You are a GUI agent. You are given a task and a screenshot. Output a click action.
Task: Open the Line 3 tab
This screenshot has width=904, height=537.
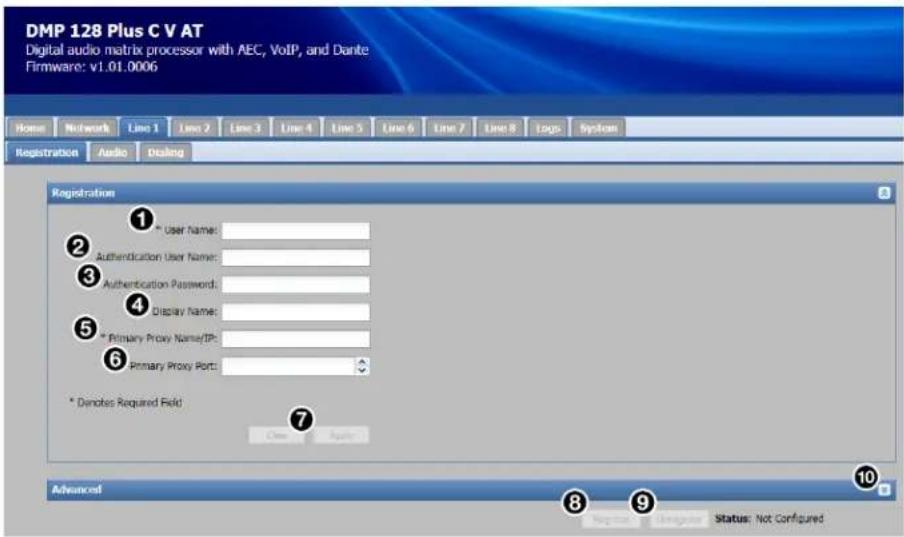(245, 127)
